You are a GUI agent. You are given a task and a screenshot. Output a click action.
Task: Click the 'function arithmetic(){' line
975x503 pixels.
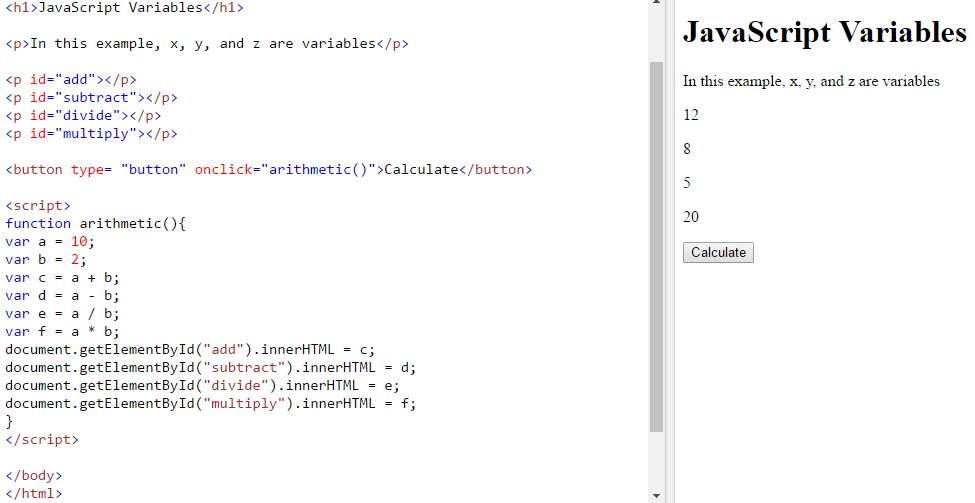[x=96, y=224]
